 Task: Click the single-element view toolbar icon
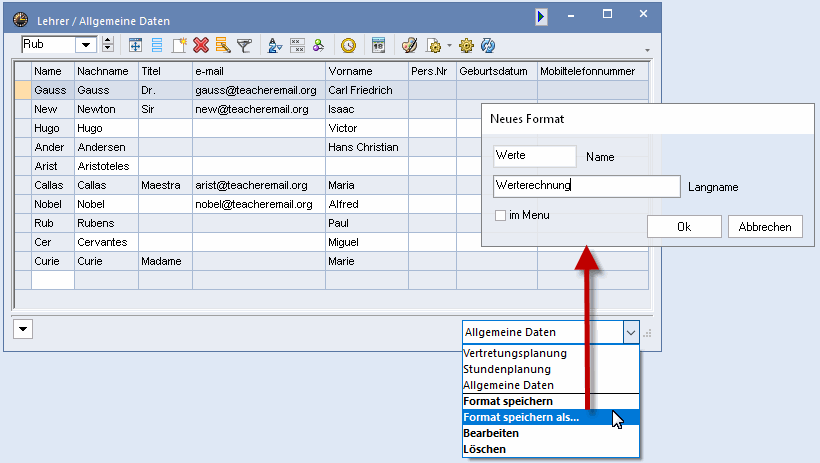coord(135,46)
